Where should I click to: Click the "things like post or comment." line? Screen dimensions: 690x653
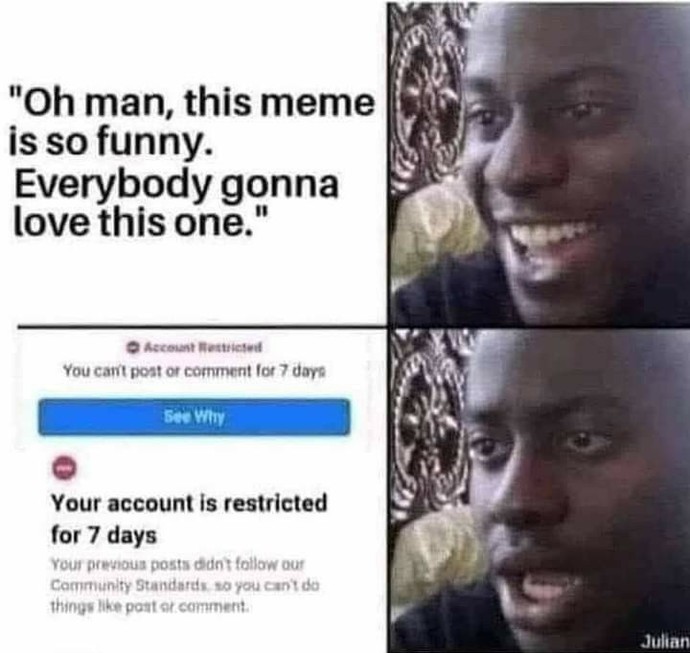(x=150, y=607)
